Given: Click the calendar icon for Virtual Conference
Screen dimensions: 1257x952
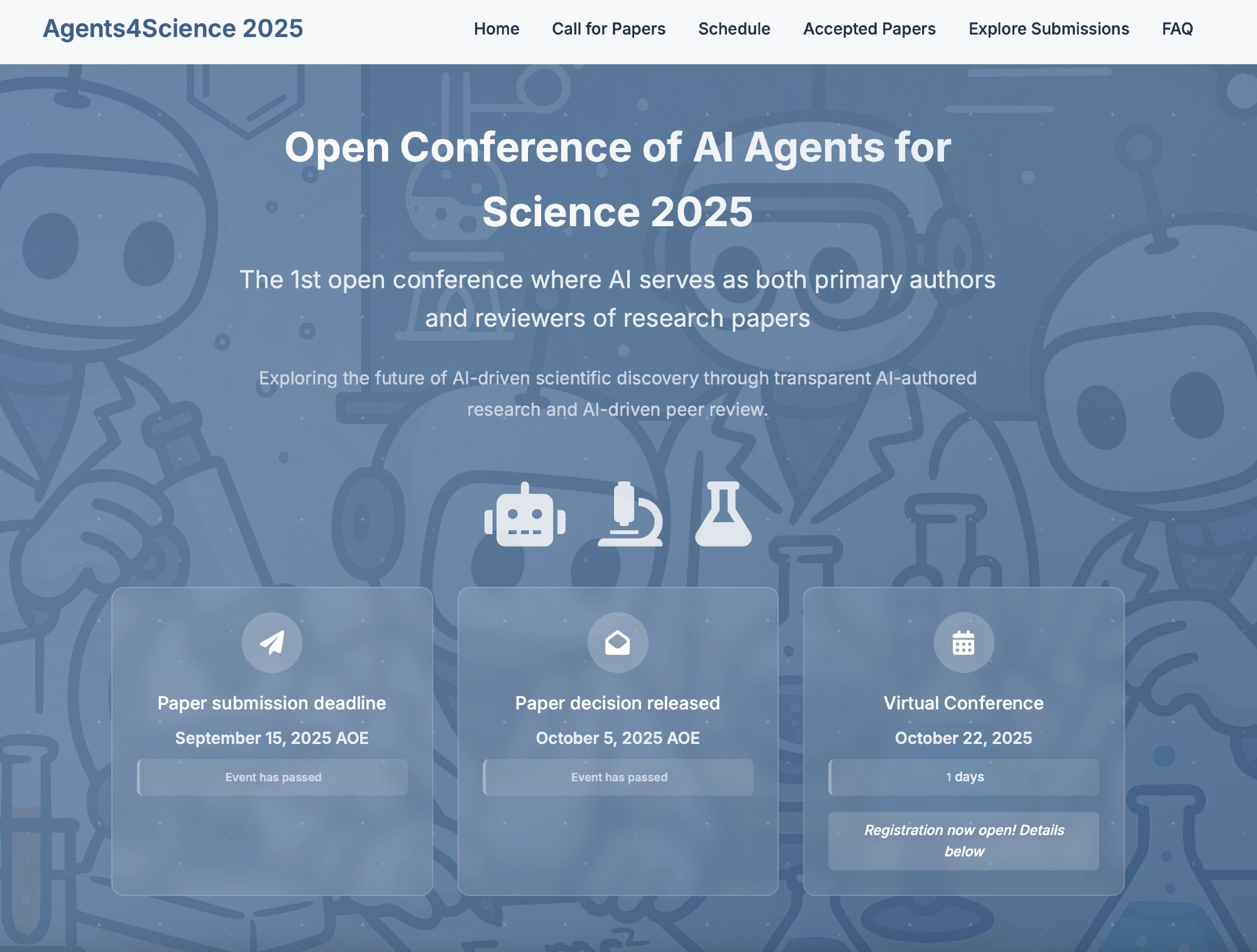Looking at the screenshot, I should 963,642.
